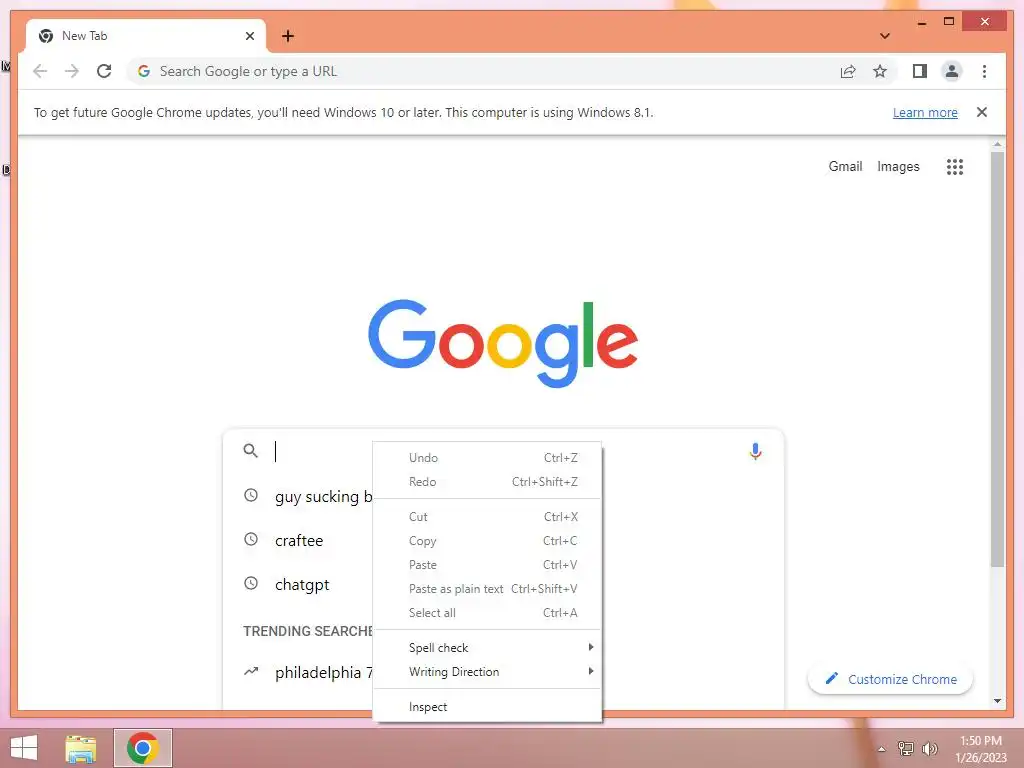Image resolution: width=1024 pixels, height=768 pixels.
Task: Click the Customize Chrome button
Action: pos(890,679)
